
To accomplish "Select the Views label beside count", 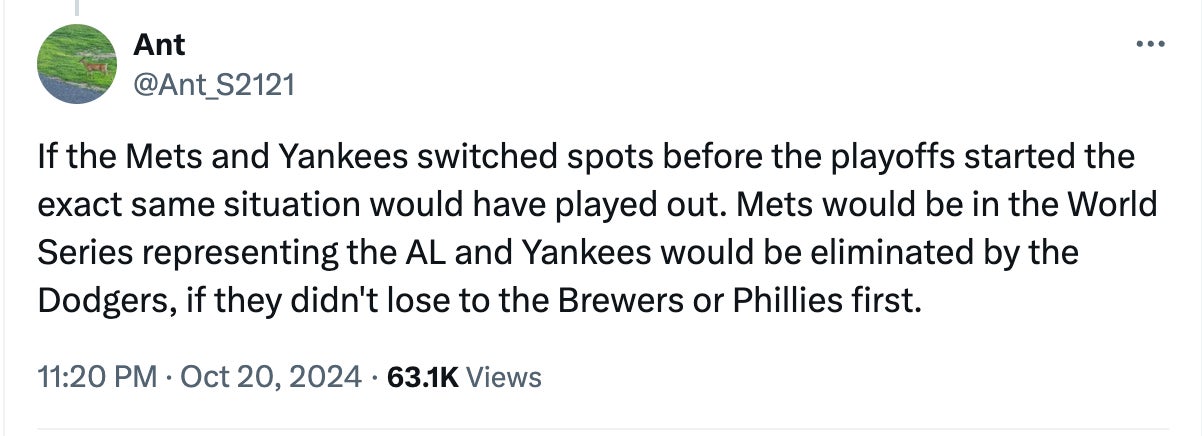I will [x=504, y=377].
